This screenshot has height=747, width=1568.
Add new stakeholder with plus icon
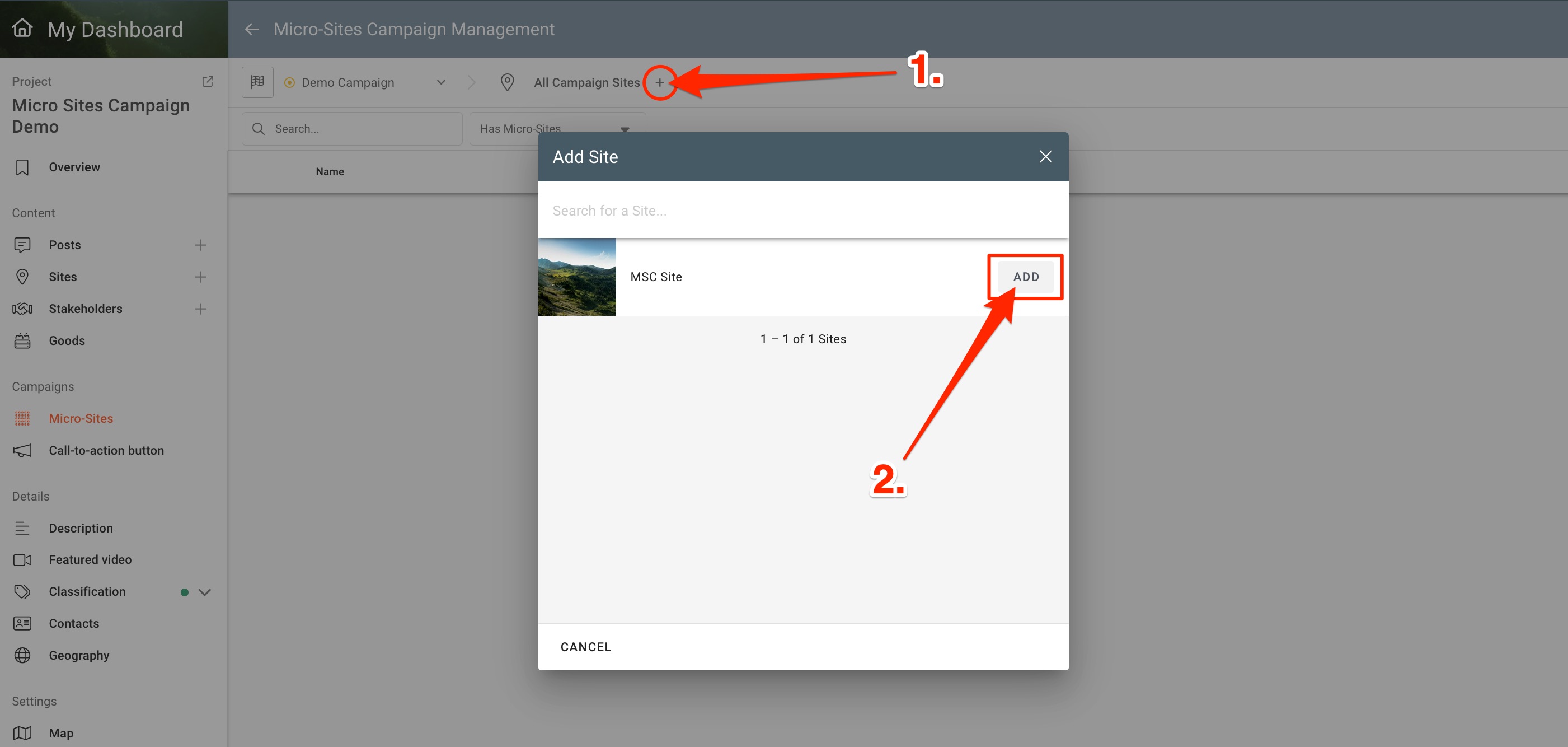(x=200, y=309)
